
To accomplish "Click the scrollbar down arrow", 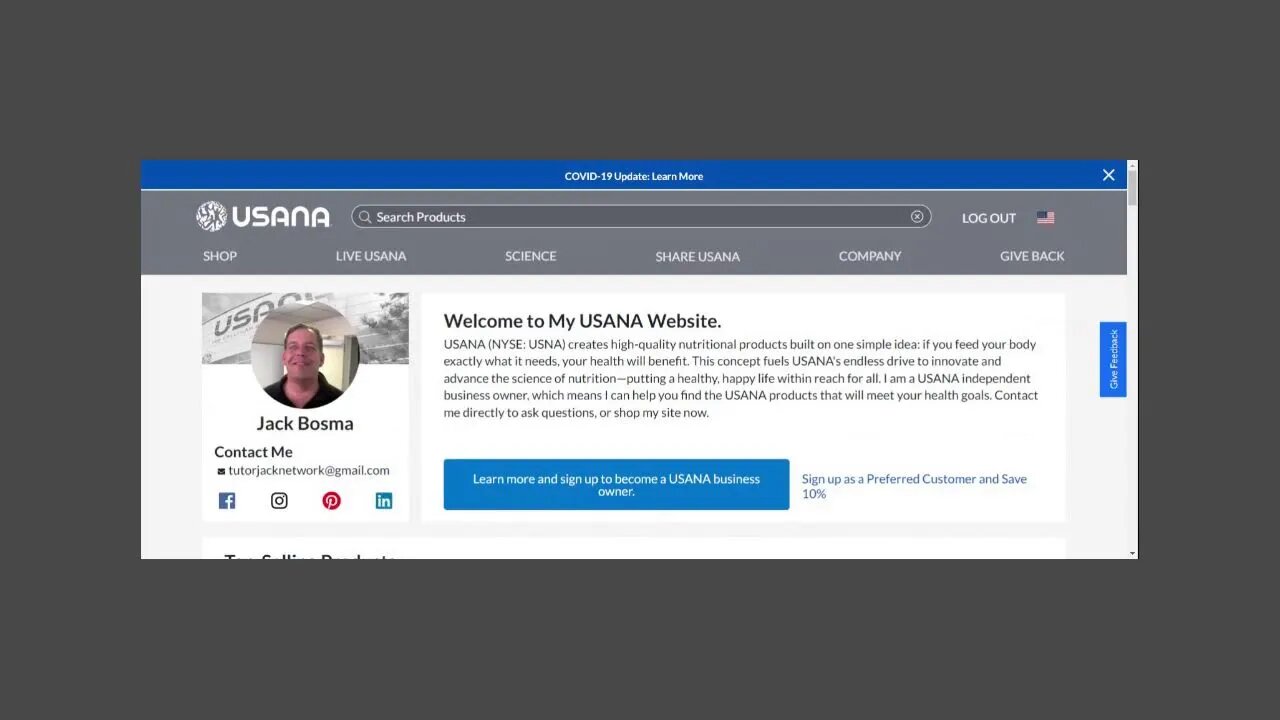I will (1132, 553).
